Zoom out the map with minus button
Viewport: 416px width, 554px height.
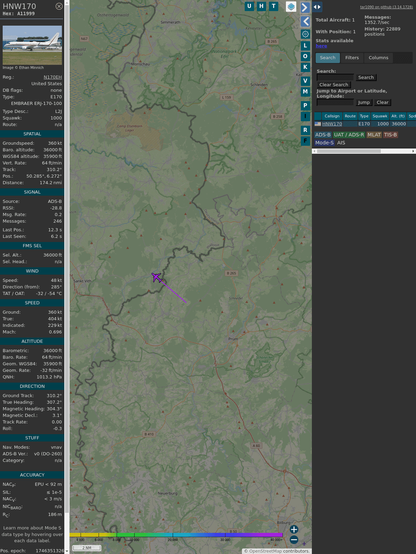point(294,540)
